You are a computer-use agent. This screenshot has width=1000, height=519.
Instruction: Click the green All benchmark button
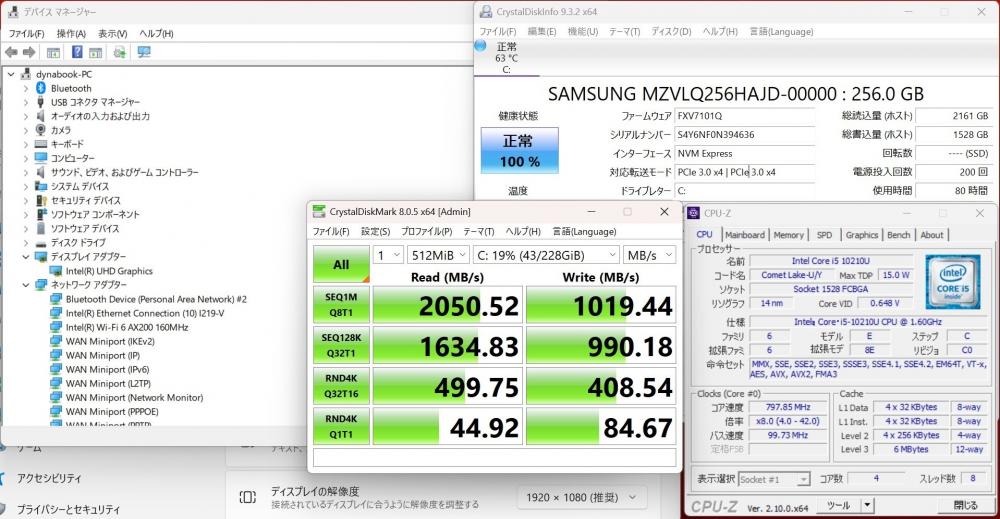(x=341, y=264)
